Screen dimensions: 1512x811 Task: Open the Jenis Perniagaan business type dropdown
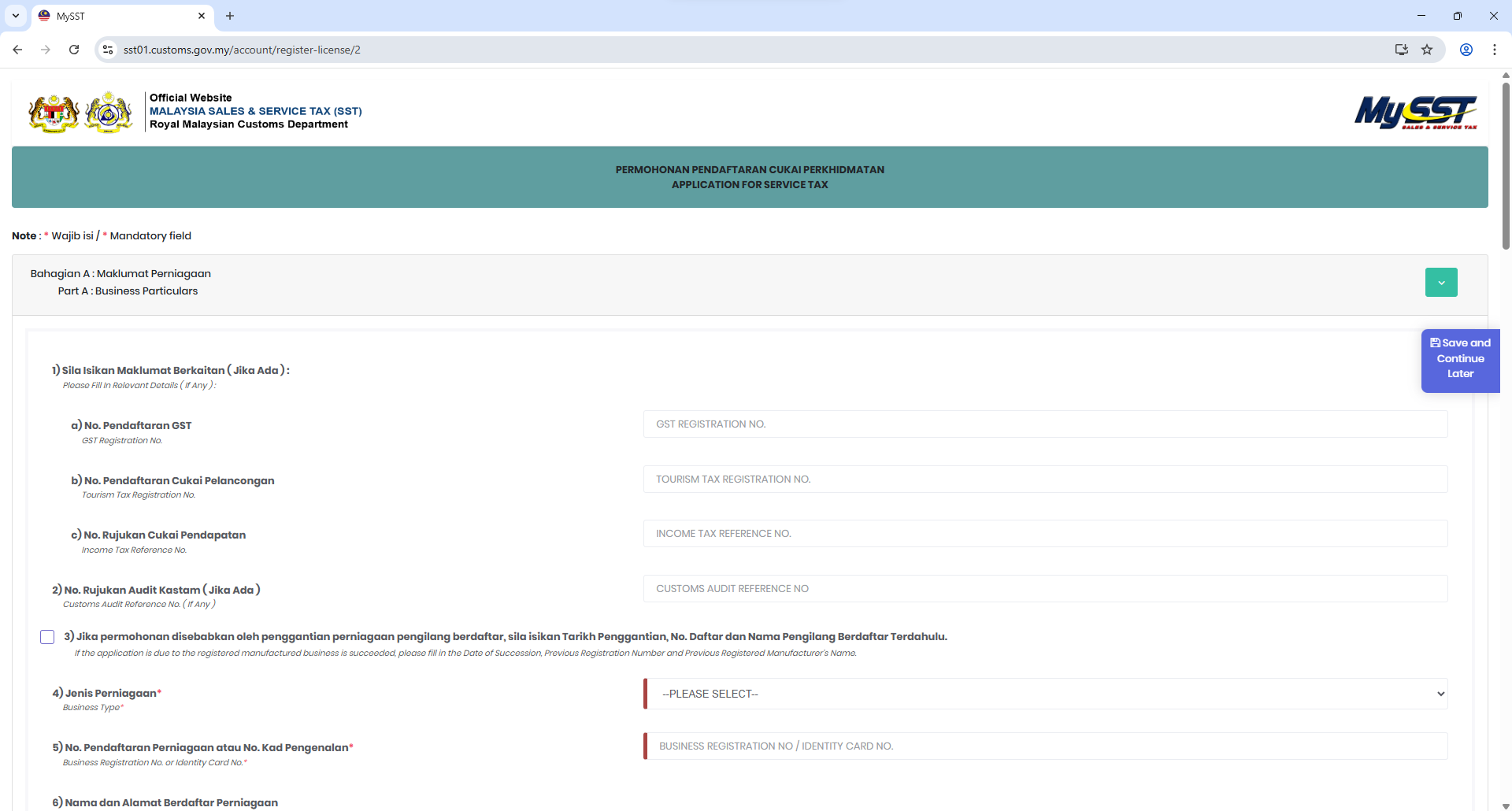(1046, 694)
